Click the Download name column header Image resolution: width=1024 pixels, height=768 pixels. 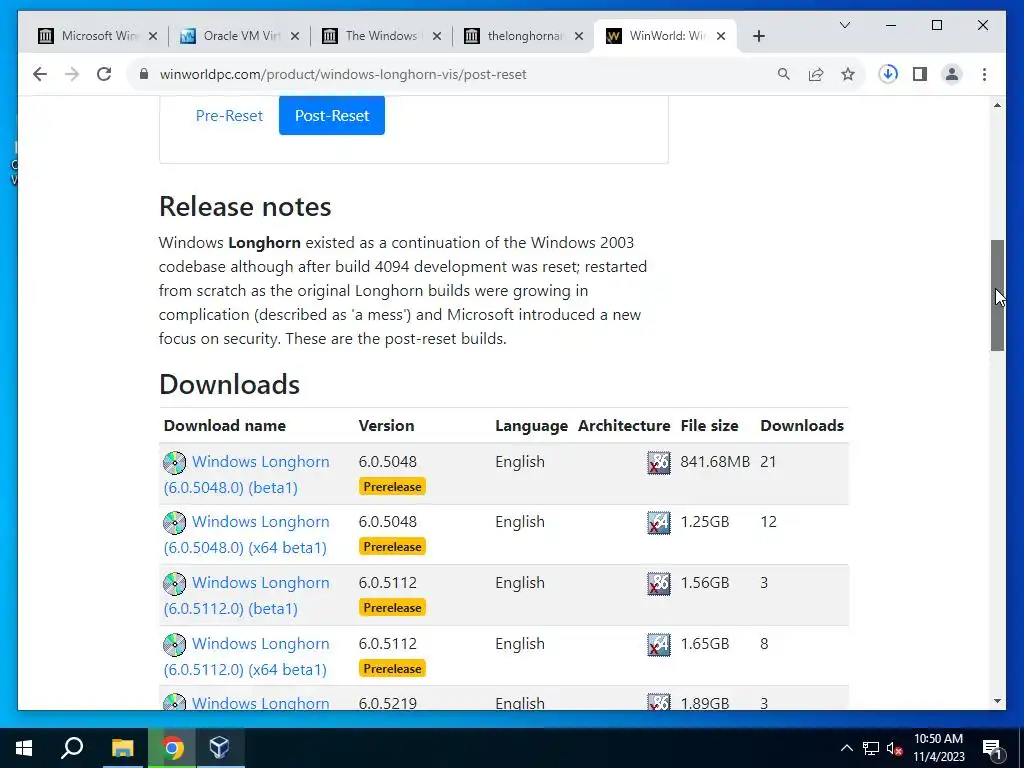225,426
